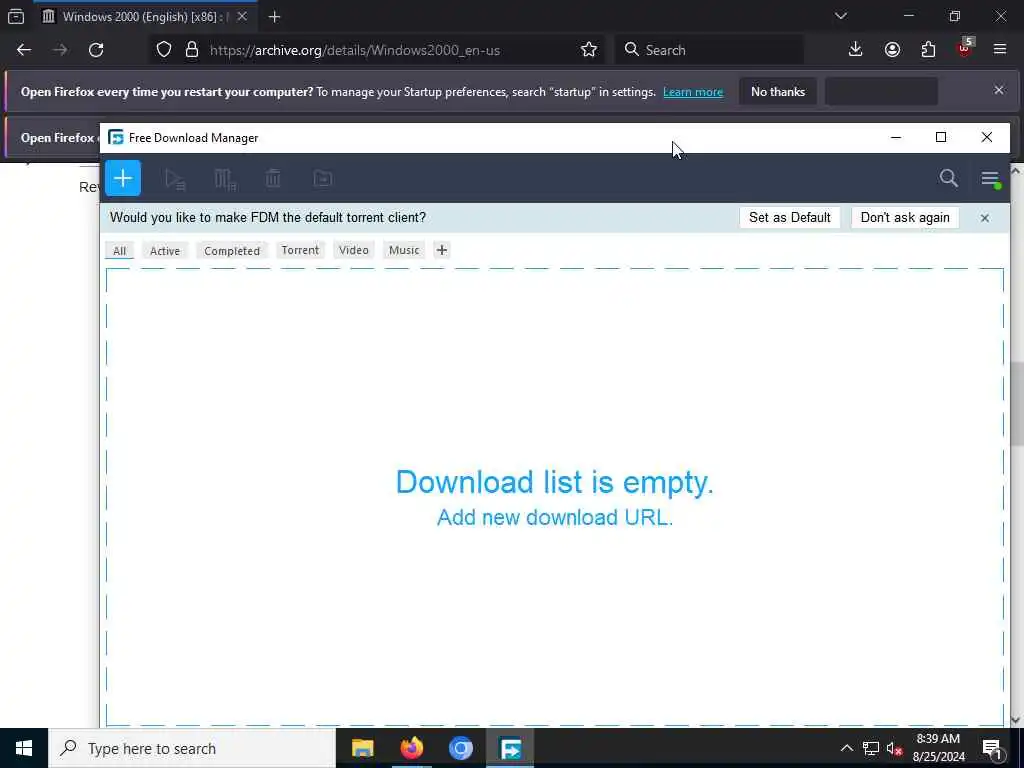Select the Active downloads filter tab
The width and height of the screenshot is (1024, 768).
point(165,251)
